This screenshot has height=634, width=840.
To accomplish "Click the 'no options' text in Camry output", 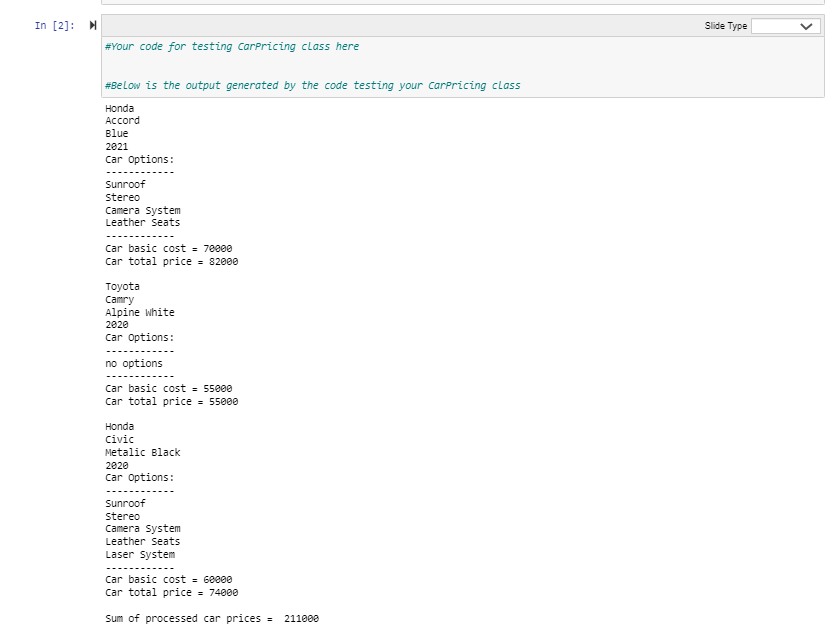I will (x=133, y=363).
